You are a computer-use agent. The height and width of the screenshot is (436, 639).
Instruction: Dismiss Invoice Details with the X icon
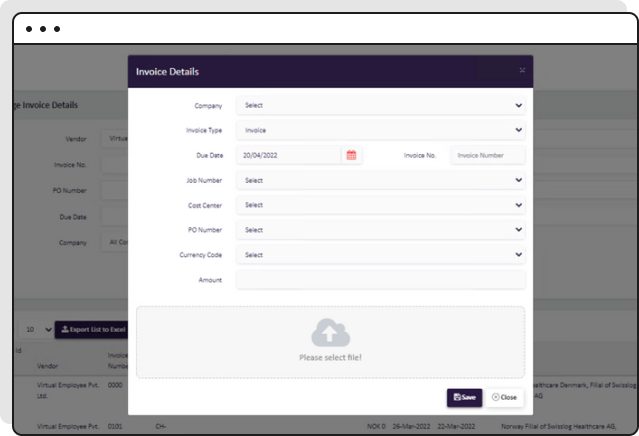[521, 71]
